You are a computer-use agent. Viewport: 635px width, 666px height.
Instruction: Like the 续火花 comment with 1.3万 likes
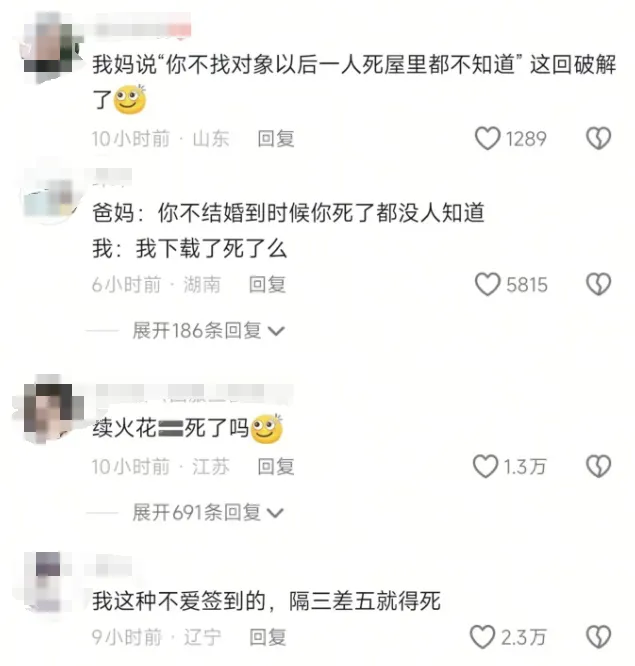[x=485, y=466]
